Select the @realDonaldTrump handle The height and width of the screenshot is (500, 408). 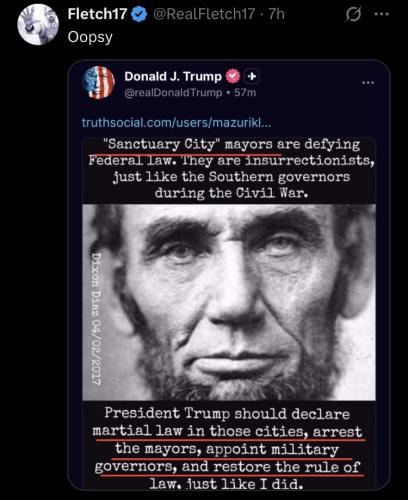pyautogui.click(x=173, y=92)
